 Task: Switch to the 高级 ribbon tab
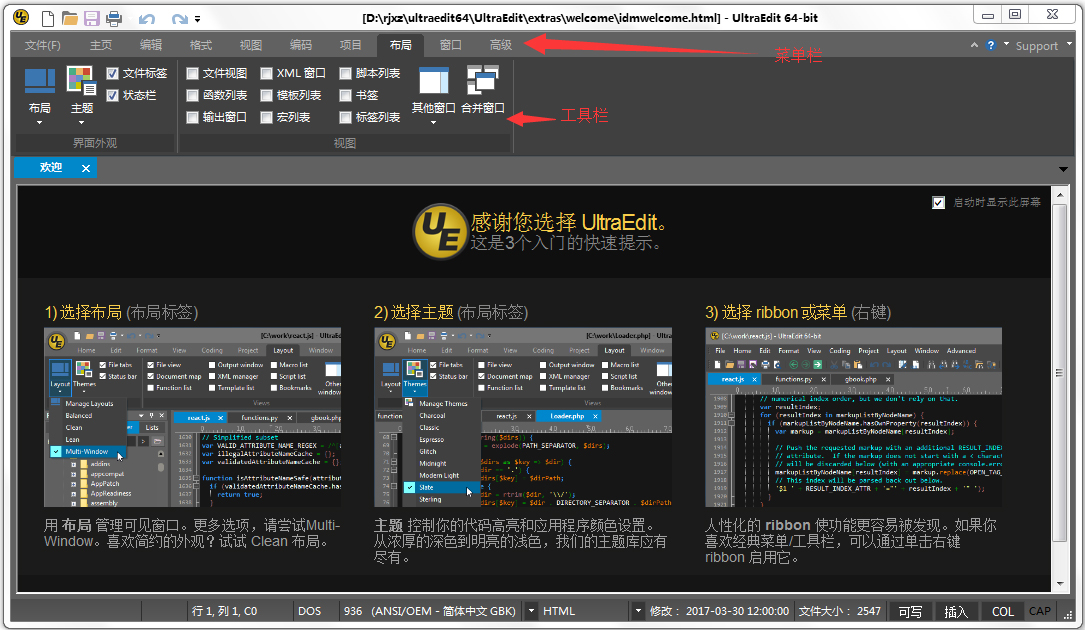pyautogui.click(x=500, y=45)
